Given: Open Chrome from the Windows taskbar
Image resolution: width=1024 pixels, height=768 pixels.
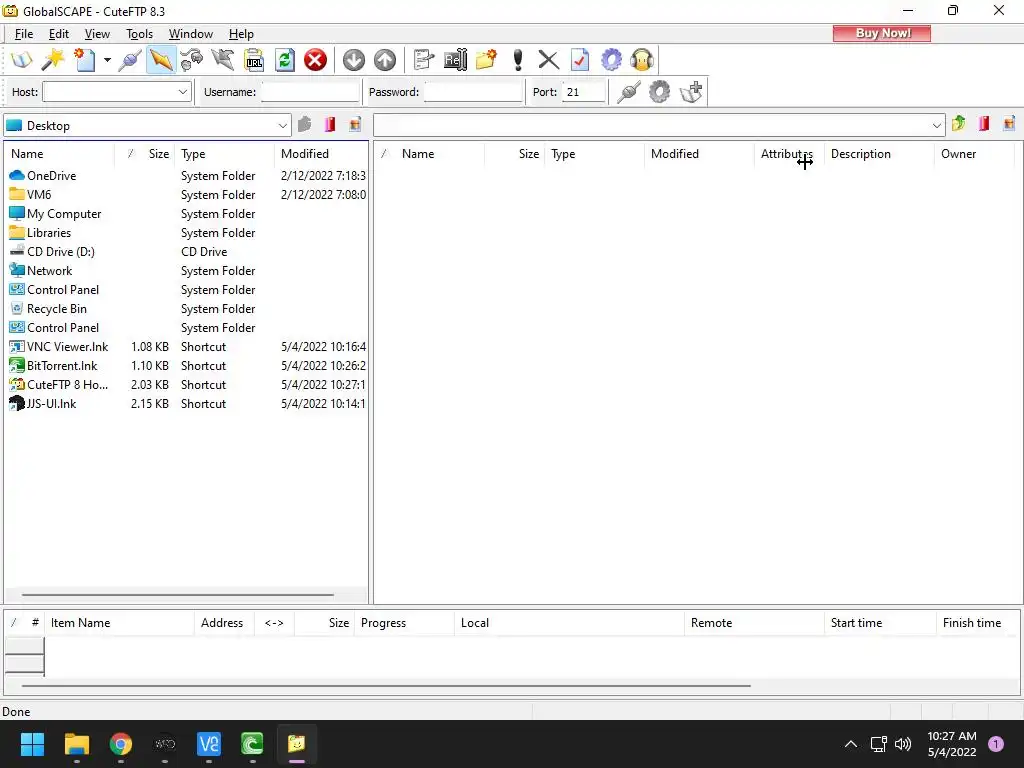Looking at the screenshot, I should [x=121, y=744].
